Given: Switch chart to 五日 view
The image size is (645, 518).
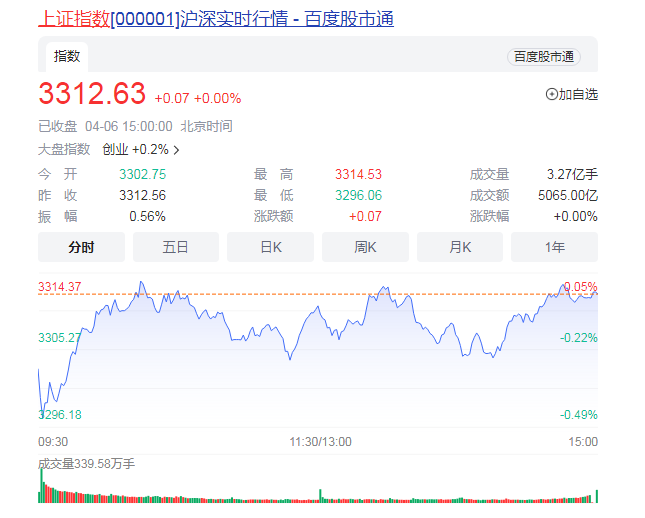Looking at the screenshot, I should pos(176,247).
